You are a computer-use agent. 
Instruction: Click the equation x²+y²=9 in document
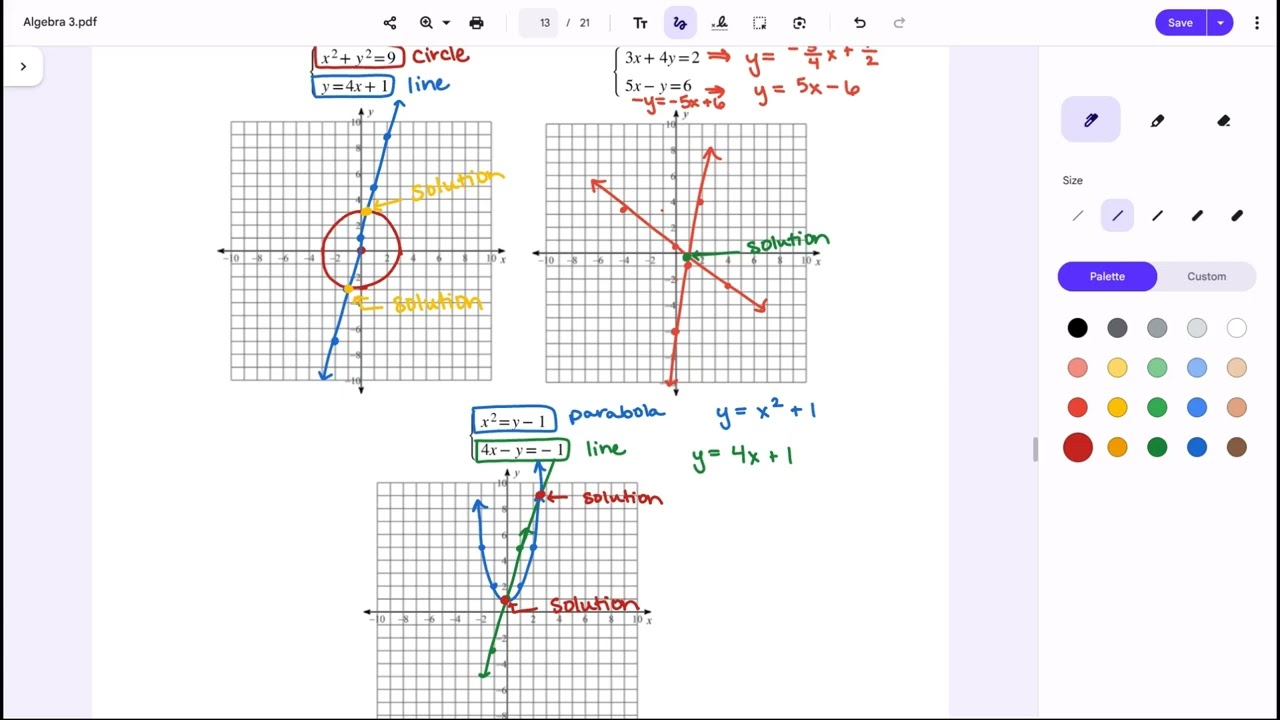(358, 57)
